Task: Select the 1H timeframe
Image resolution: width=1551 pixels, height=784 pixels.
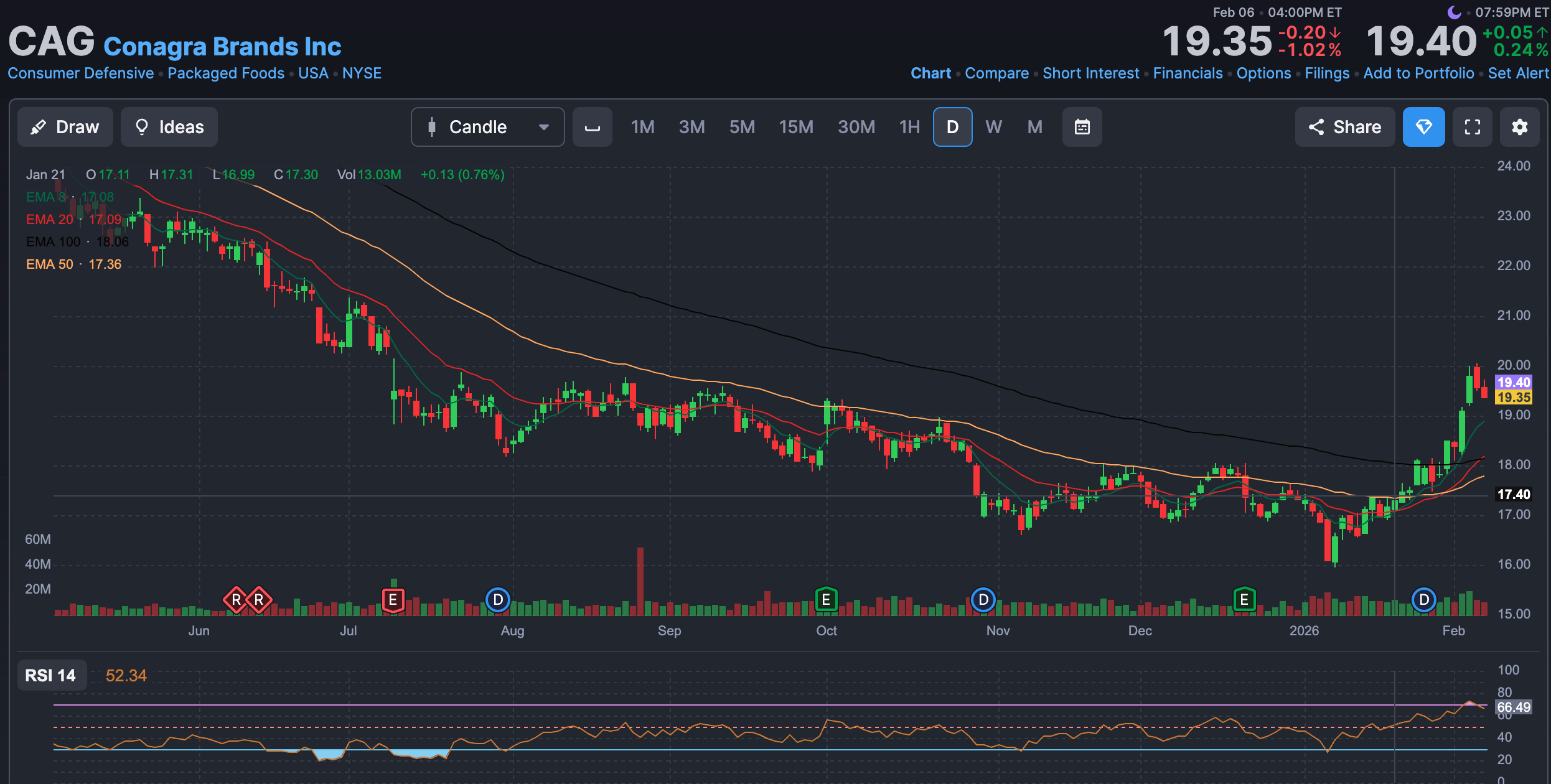Action: point(909,127)
